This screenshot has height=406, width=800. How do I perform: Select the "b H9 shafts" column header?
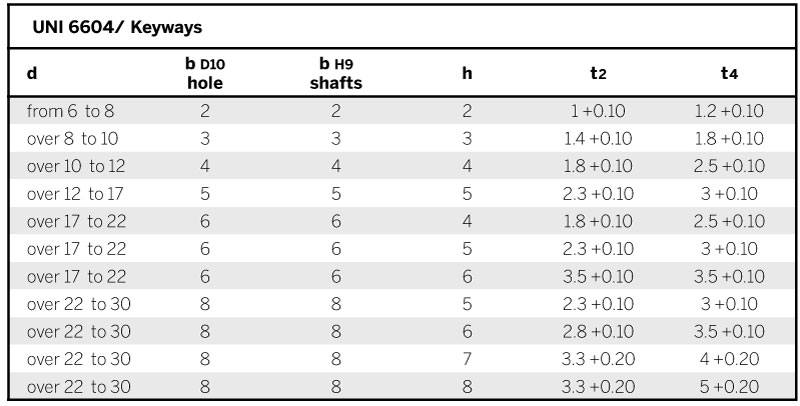(x=335, y=74)
